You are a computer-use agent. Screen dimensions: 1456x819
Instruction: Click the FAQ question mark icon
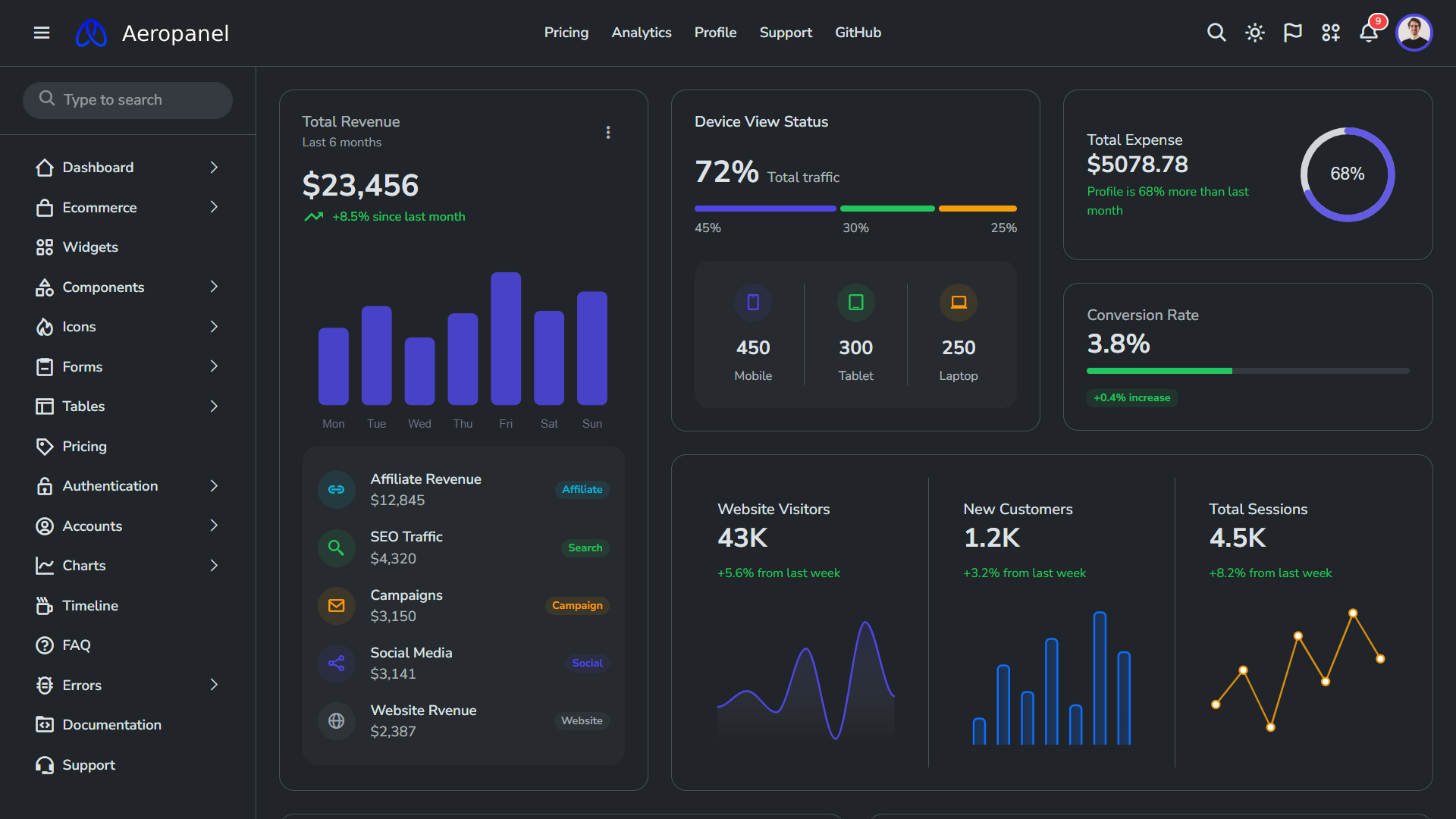click(45, 645)
